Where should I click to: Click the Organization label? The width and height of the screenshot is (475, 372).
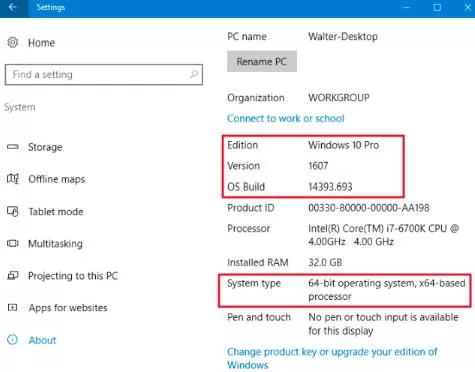256,98
